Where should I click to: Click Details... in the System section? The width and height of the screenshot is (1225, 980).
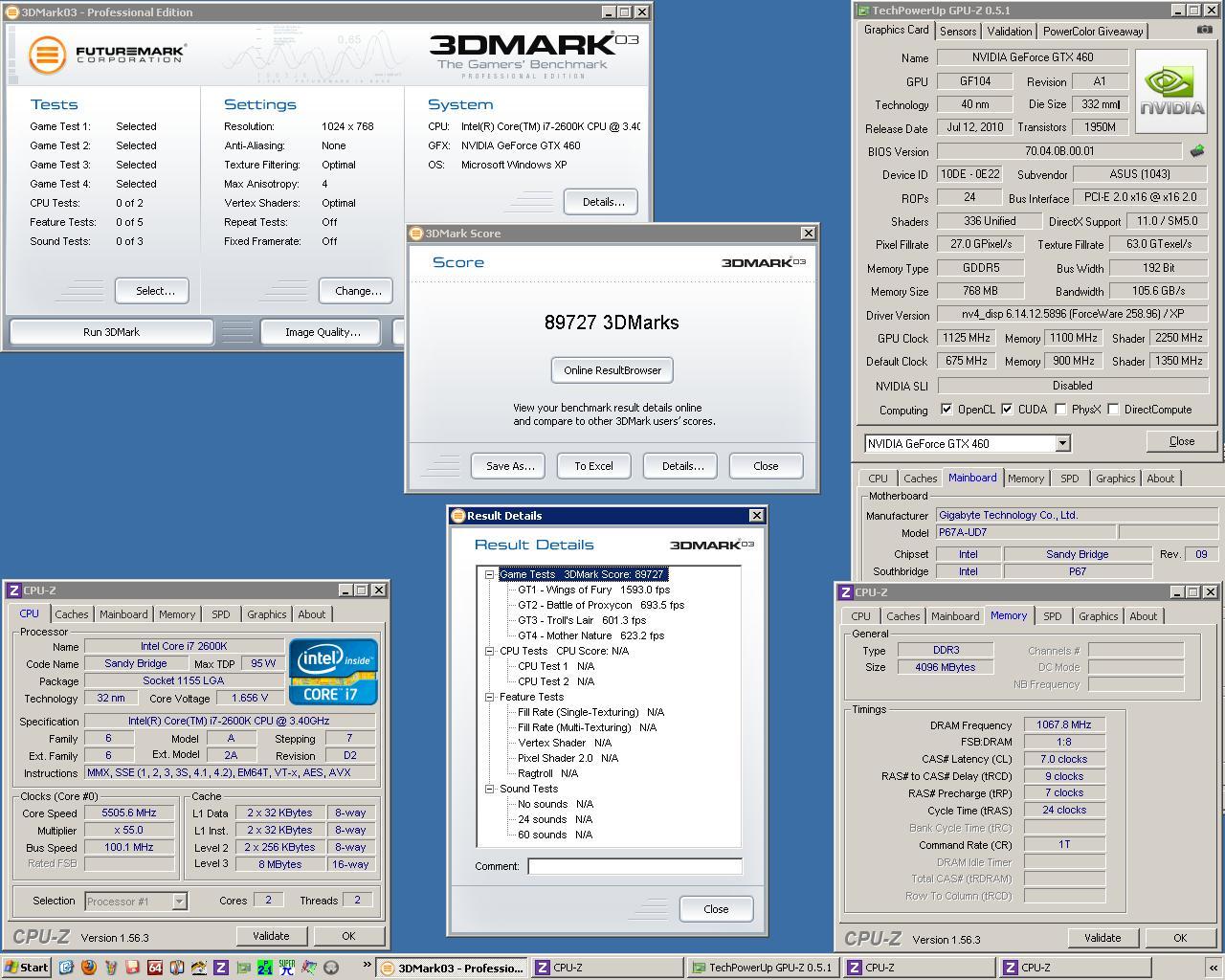pos(601,202)
